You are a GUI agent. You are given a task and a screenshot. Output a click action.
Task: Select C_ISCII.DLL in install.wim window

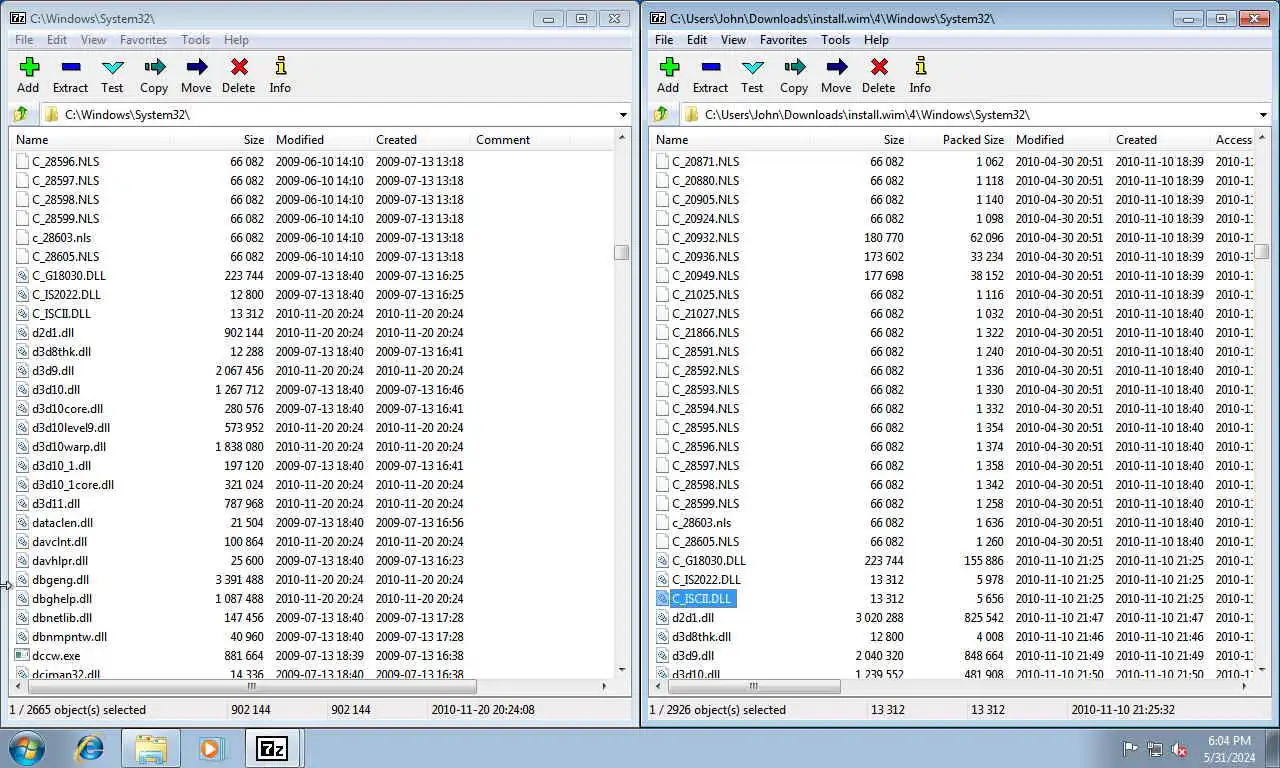(702, 598)
